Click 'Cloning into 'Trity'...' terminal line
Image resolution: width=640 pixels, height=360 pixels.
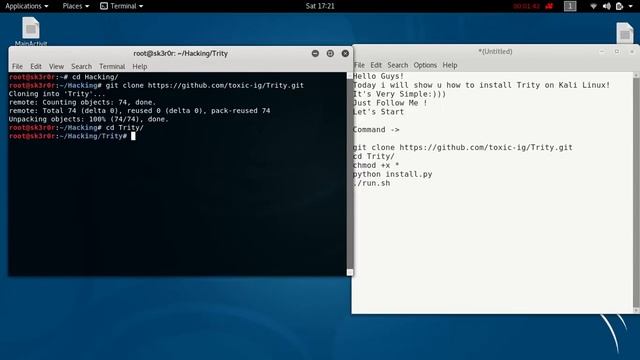(x=57, y=94)
